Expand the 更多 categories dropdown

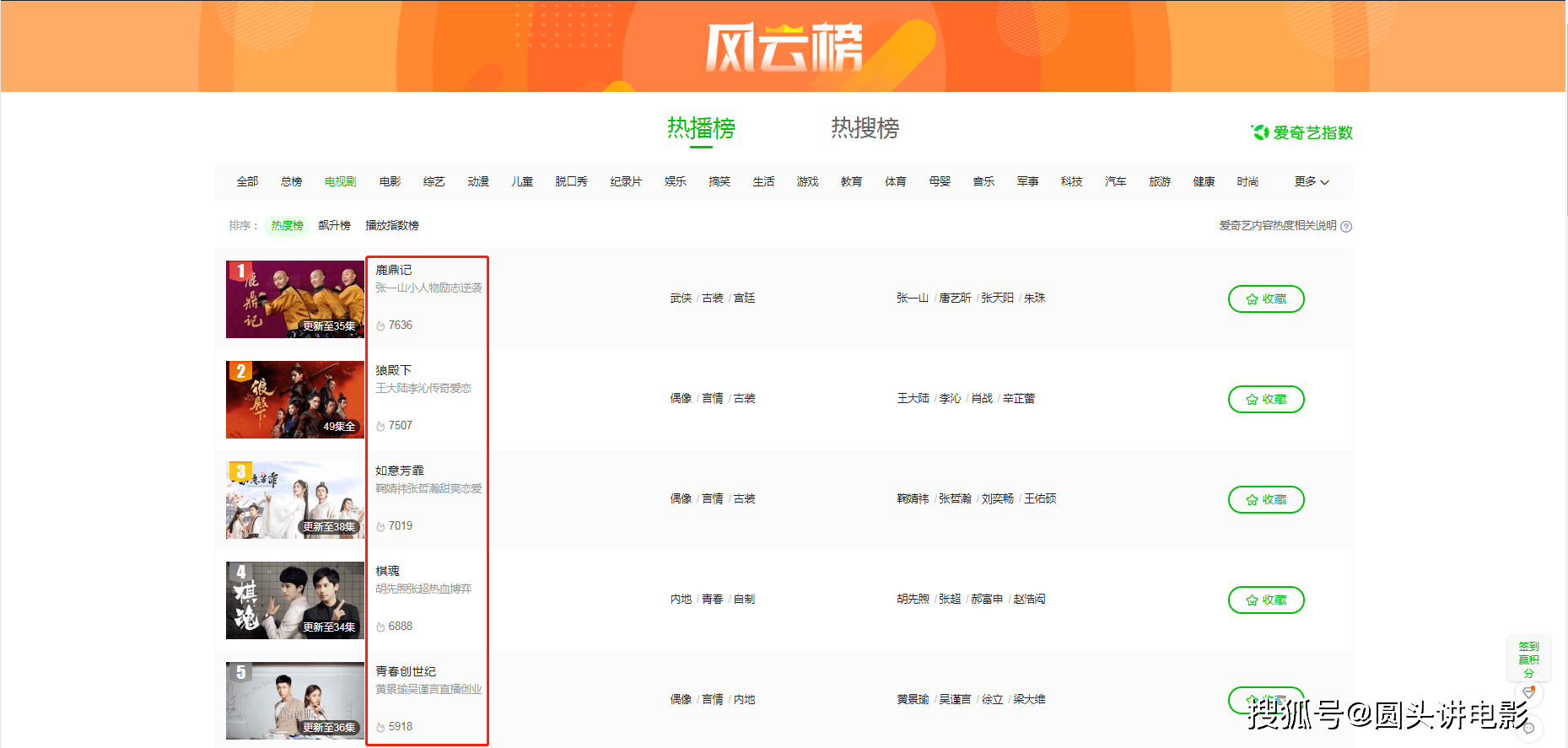coord(1312,181)
